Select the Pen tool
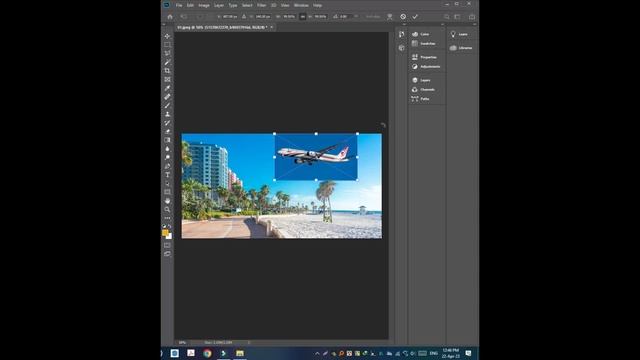The width and height of the screenshot is (640, 360). pyautogui.click(x=167, y=166)
